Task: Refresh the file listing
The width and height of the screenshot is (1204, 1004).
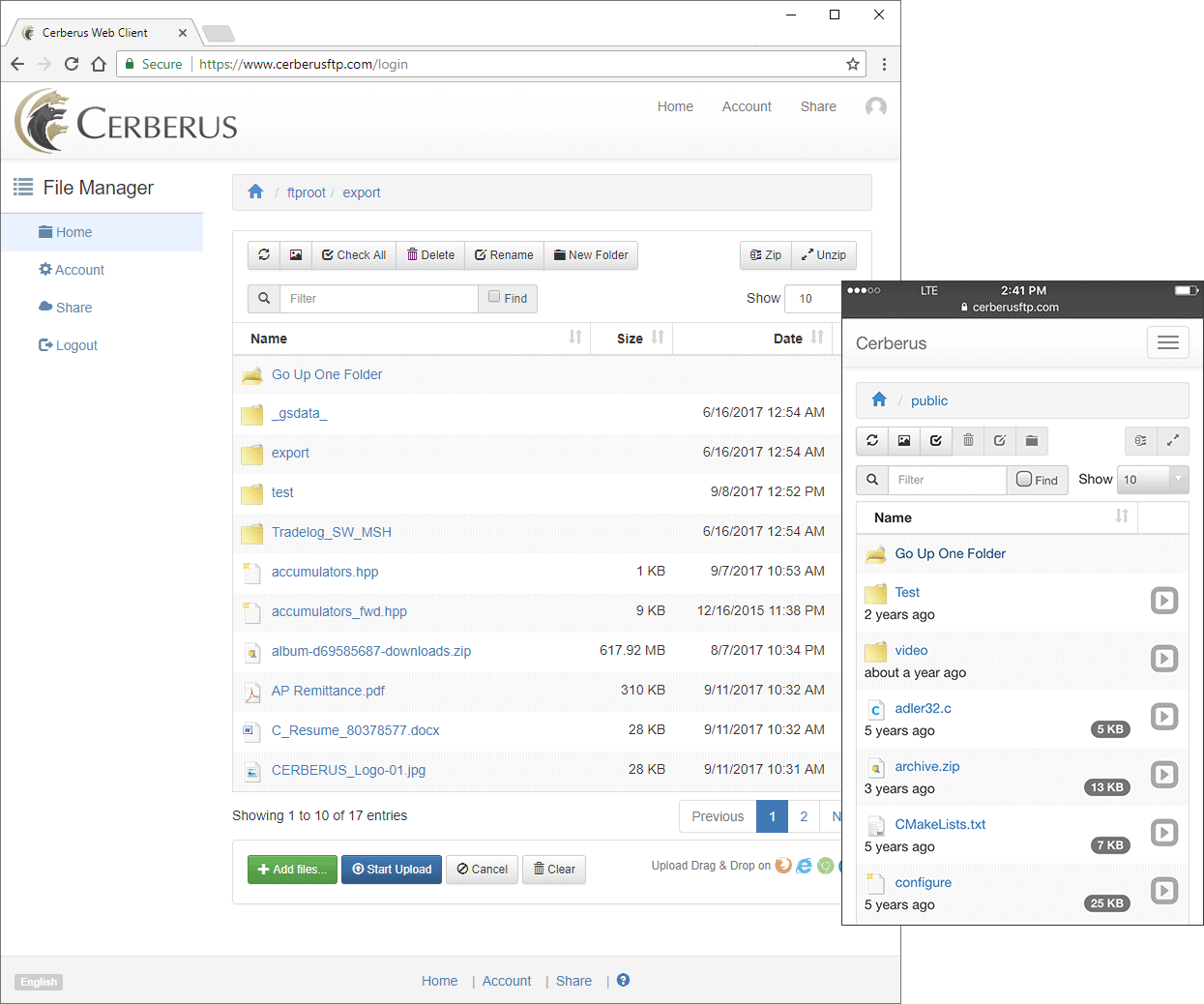Action: (x=263, y=254)
